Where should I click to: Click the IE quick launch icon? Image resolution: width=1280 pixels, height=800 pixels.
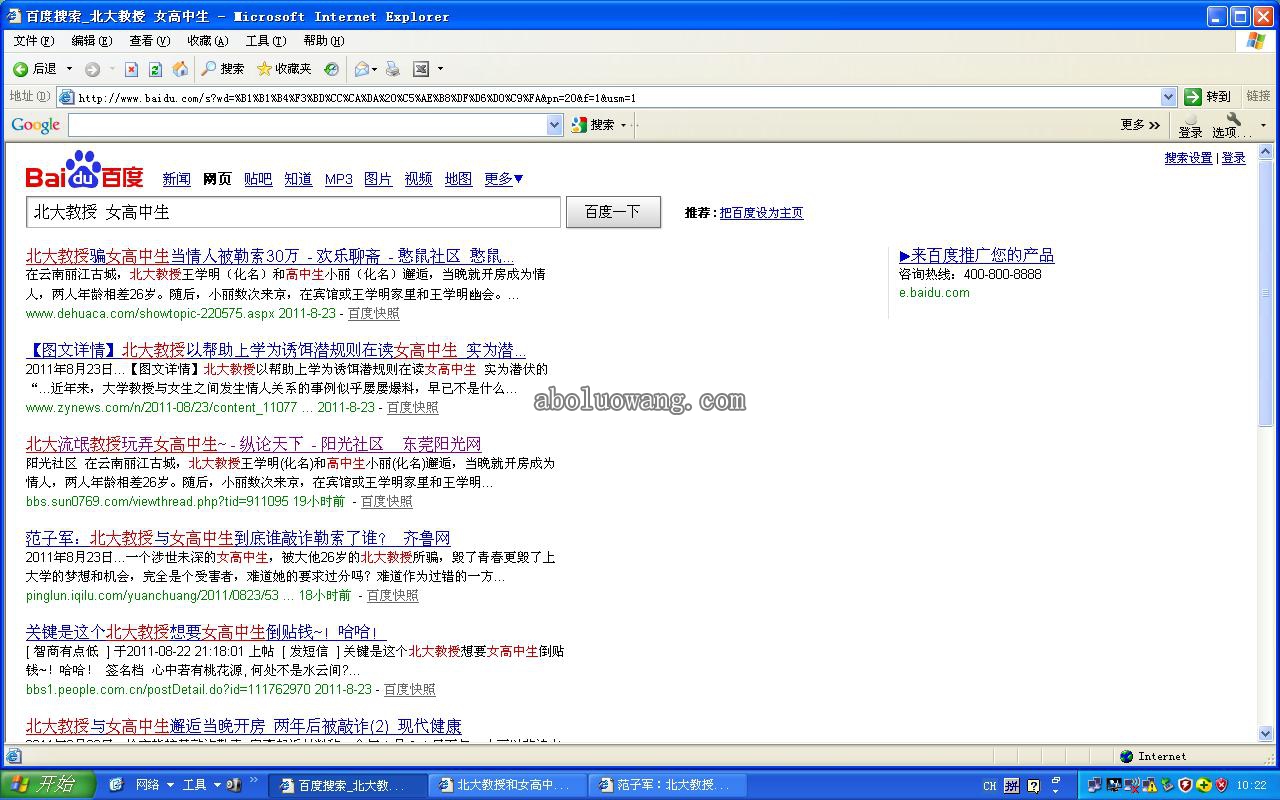(116, 785)
